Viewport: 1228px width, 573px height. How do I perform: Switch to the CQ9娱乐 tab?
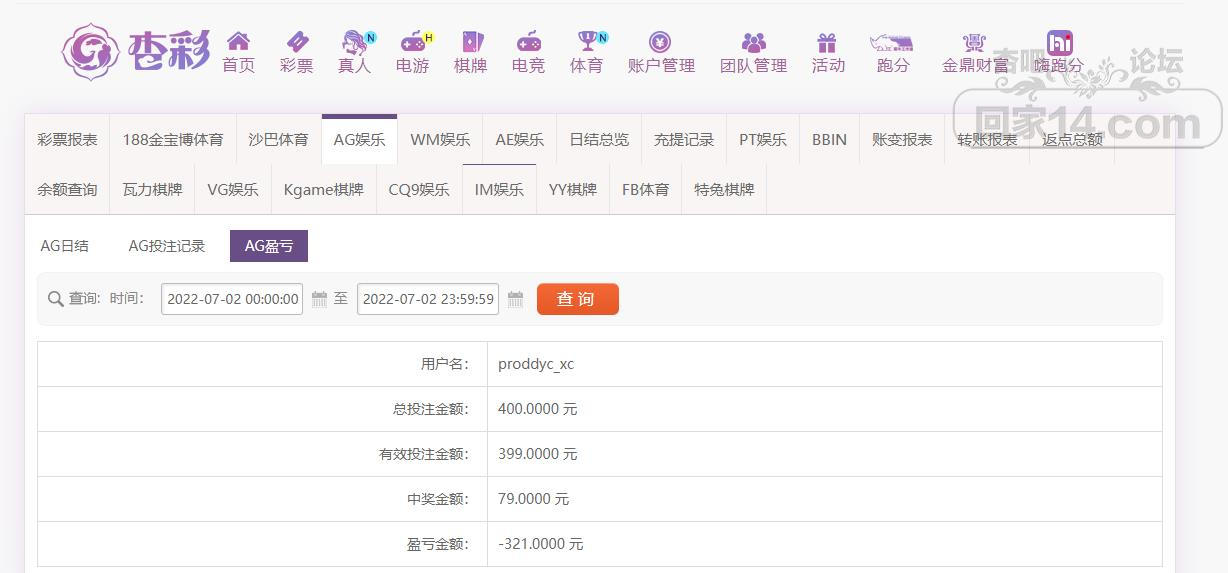[x=419, y=190]
